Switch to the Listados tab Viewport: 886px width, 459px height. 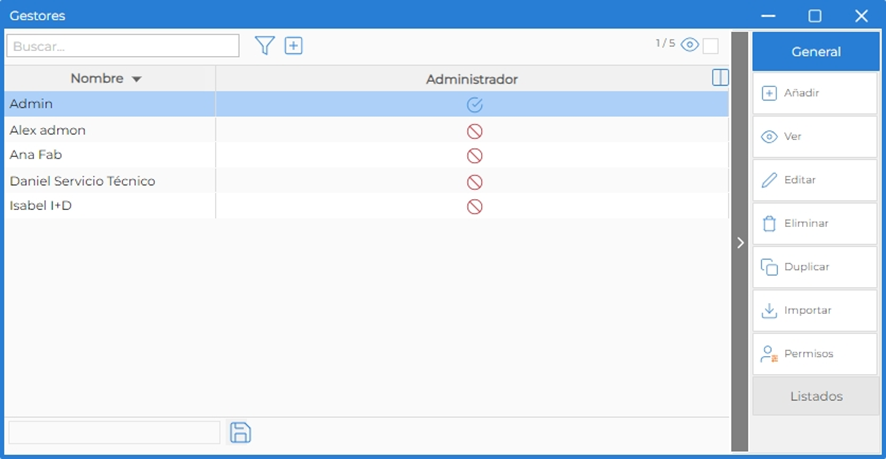pos(815,396)
